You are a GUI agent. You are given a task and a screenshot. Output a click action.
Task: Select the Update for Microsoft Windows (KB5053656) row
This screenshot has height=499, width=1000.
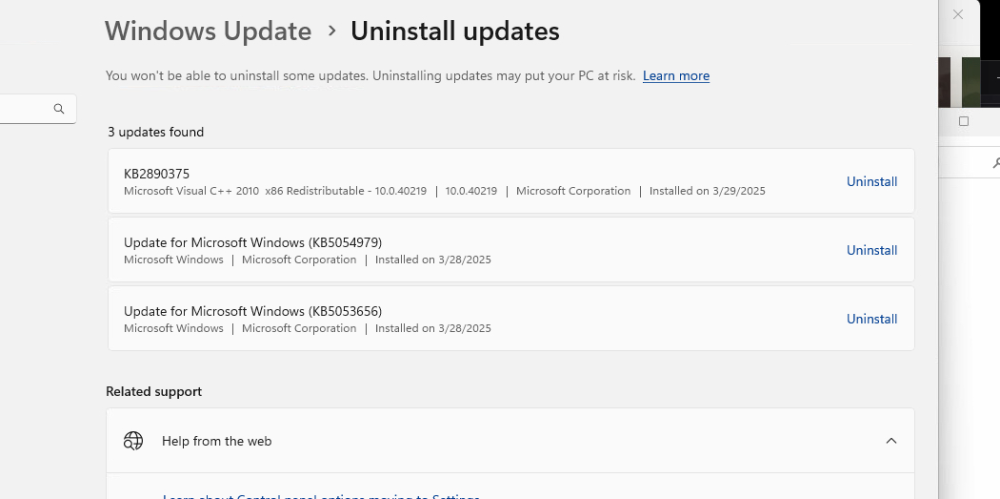450,319
